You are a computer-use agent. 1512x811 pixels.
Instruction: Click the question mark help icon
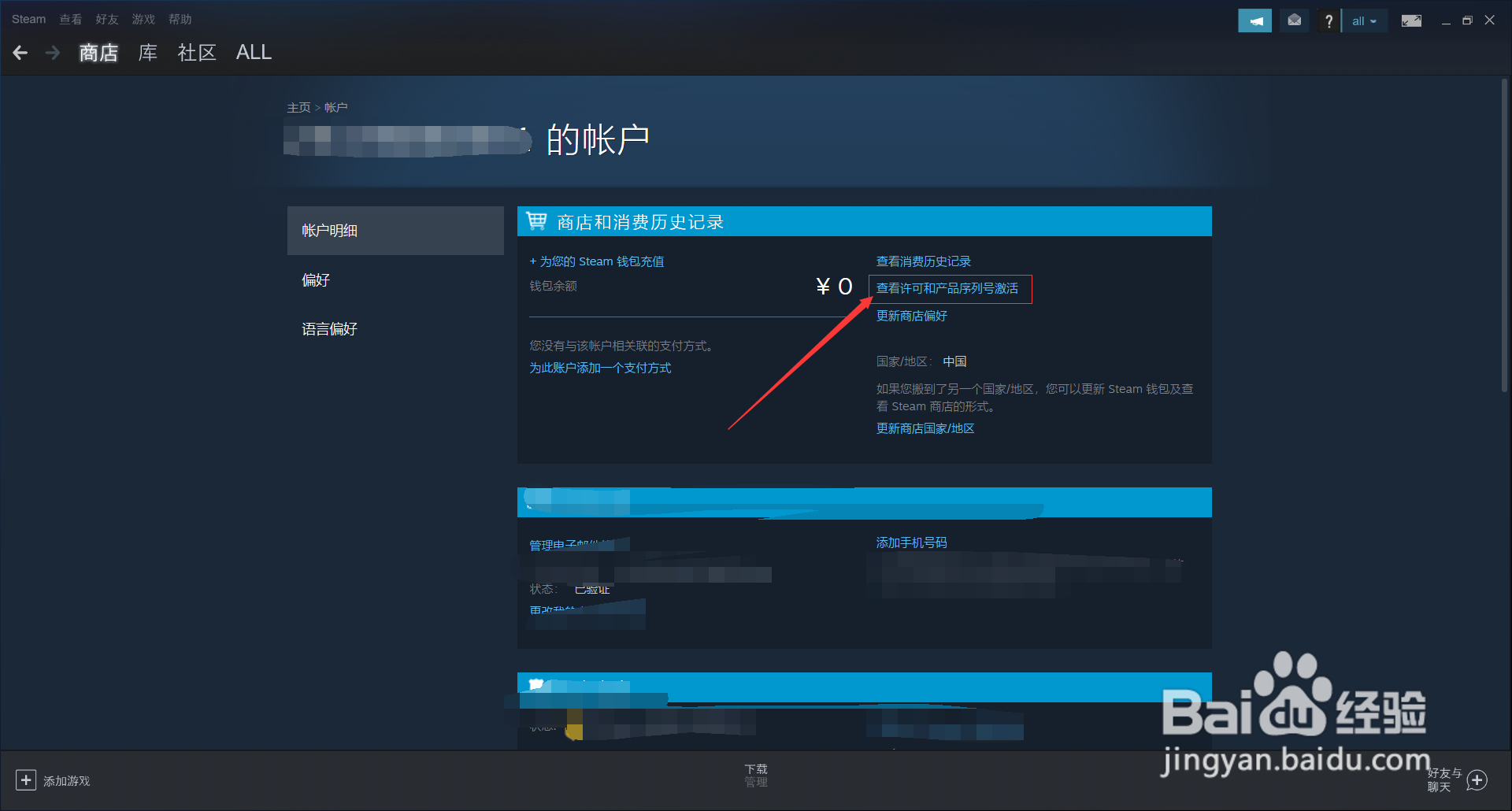pos(1329,20)
